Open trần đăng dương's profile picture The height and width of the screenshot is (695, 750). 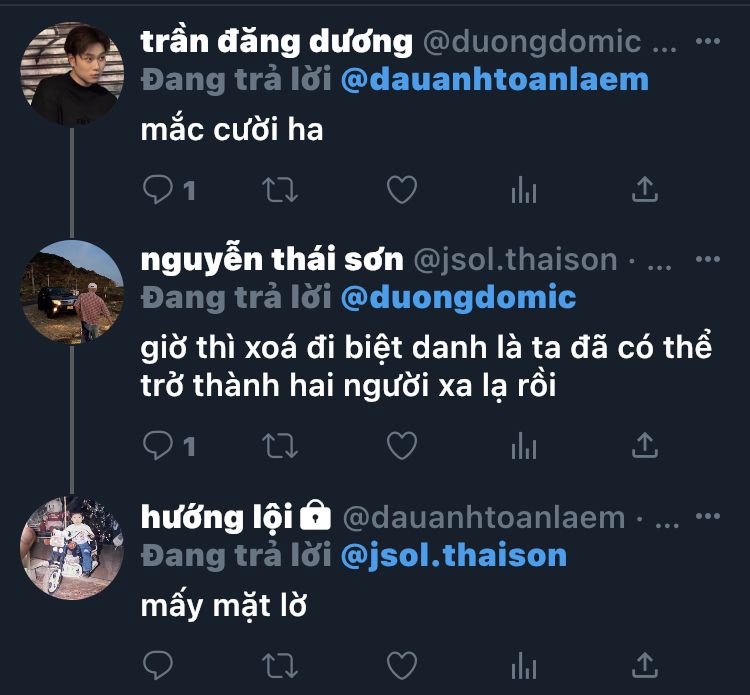72,74
